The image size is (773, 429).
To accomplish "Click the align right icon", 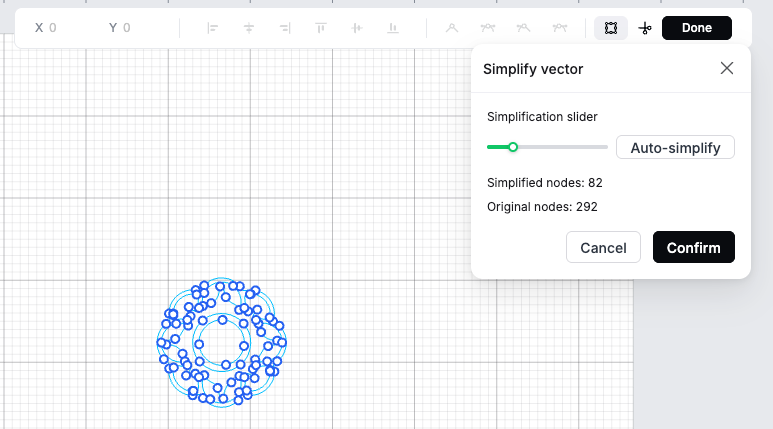I will click(285, 28).
